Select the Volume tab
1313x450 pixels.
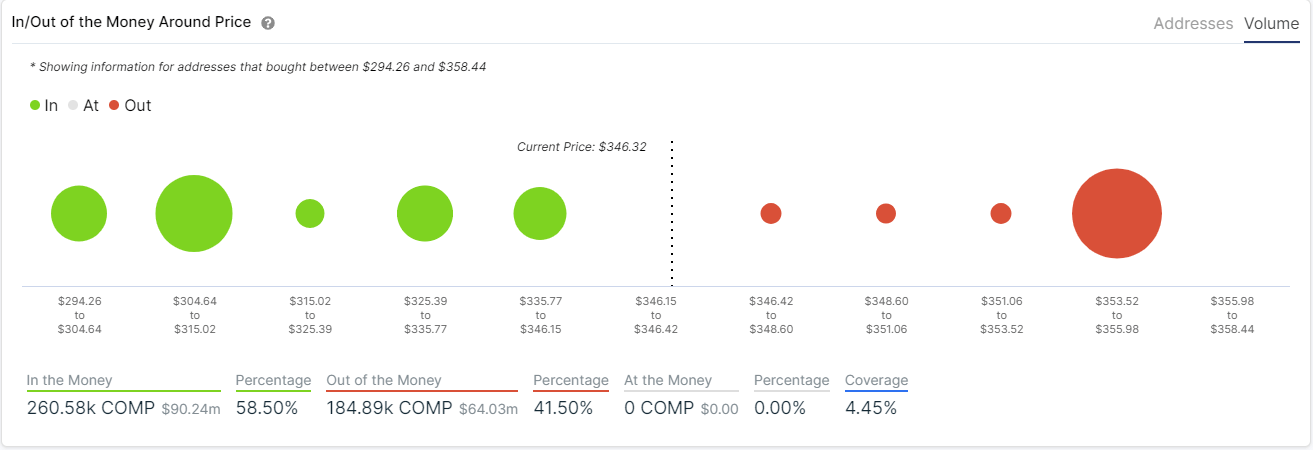1271,23
